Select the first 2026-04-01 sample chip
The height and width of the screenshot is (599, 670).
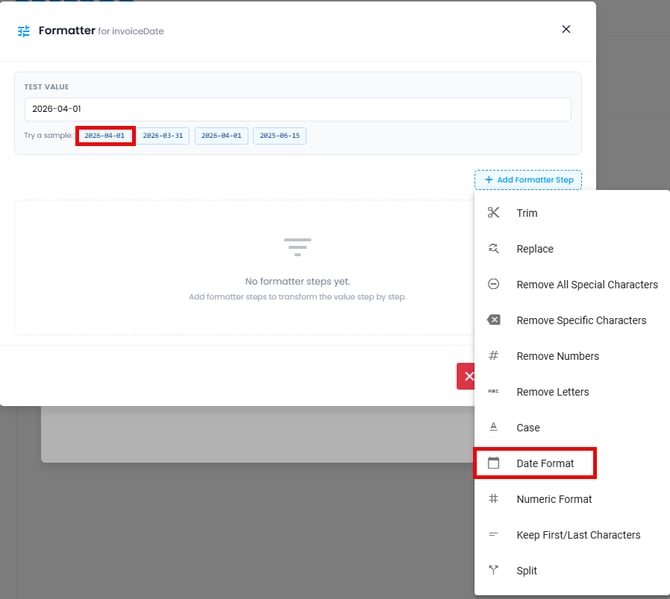point(105,135)
